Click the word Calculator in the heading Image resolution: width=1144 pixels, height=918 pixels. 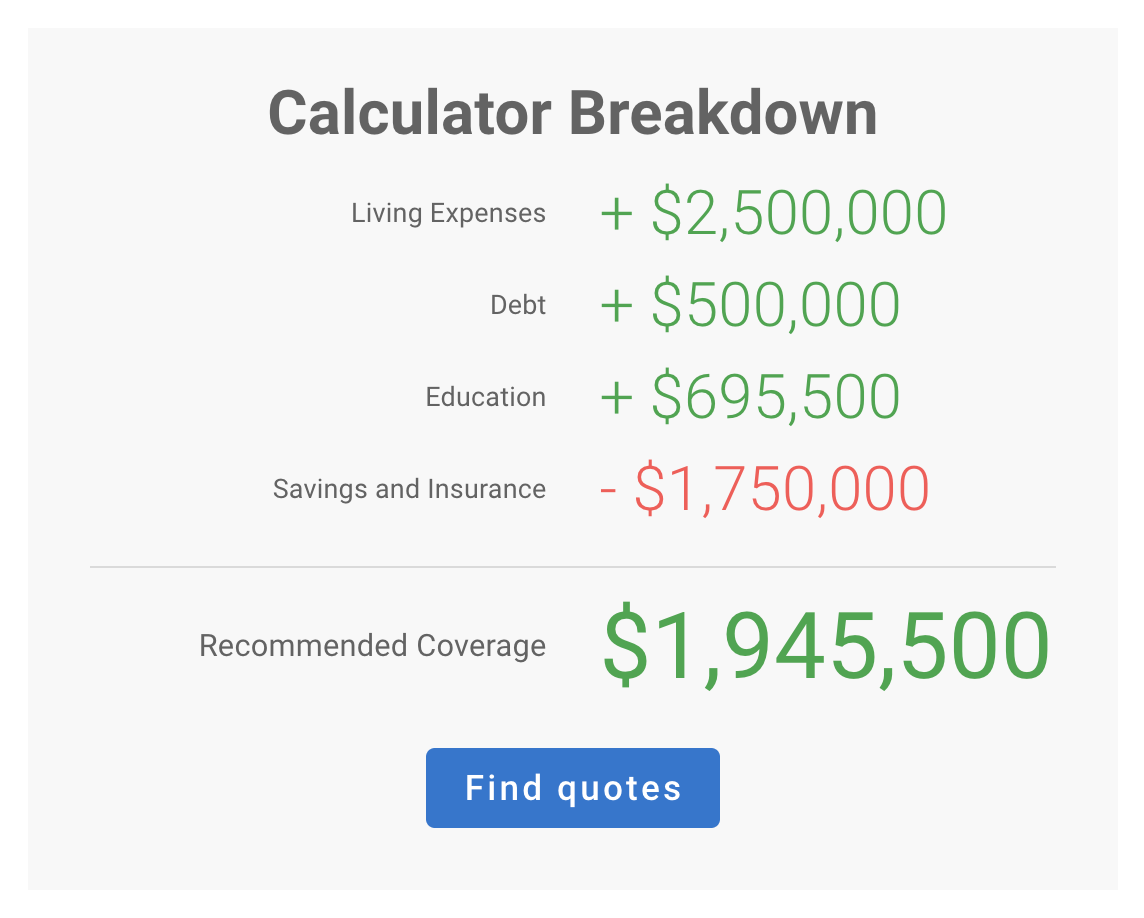point(410,113)
